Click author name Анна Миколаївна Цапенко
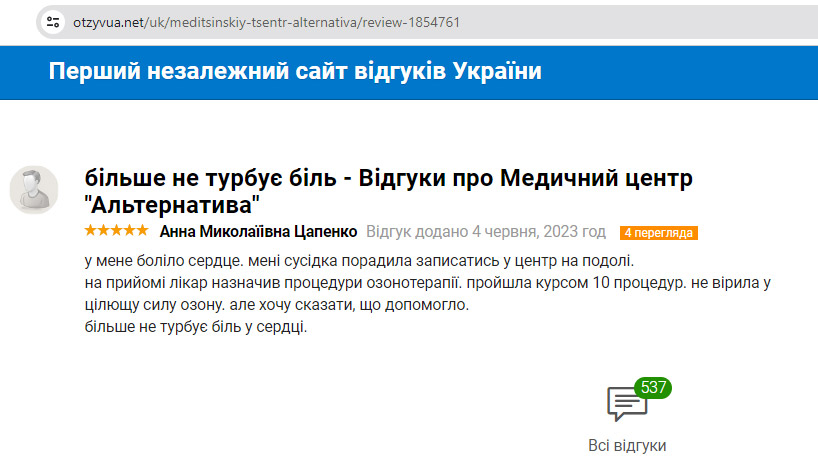 pyautogui.click(x=258, y=232)
